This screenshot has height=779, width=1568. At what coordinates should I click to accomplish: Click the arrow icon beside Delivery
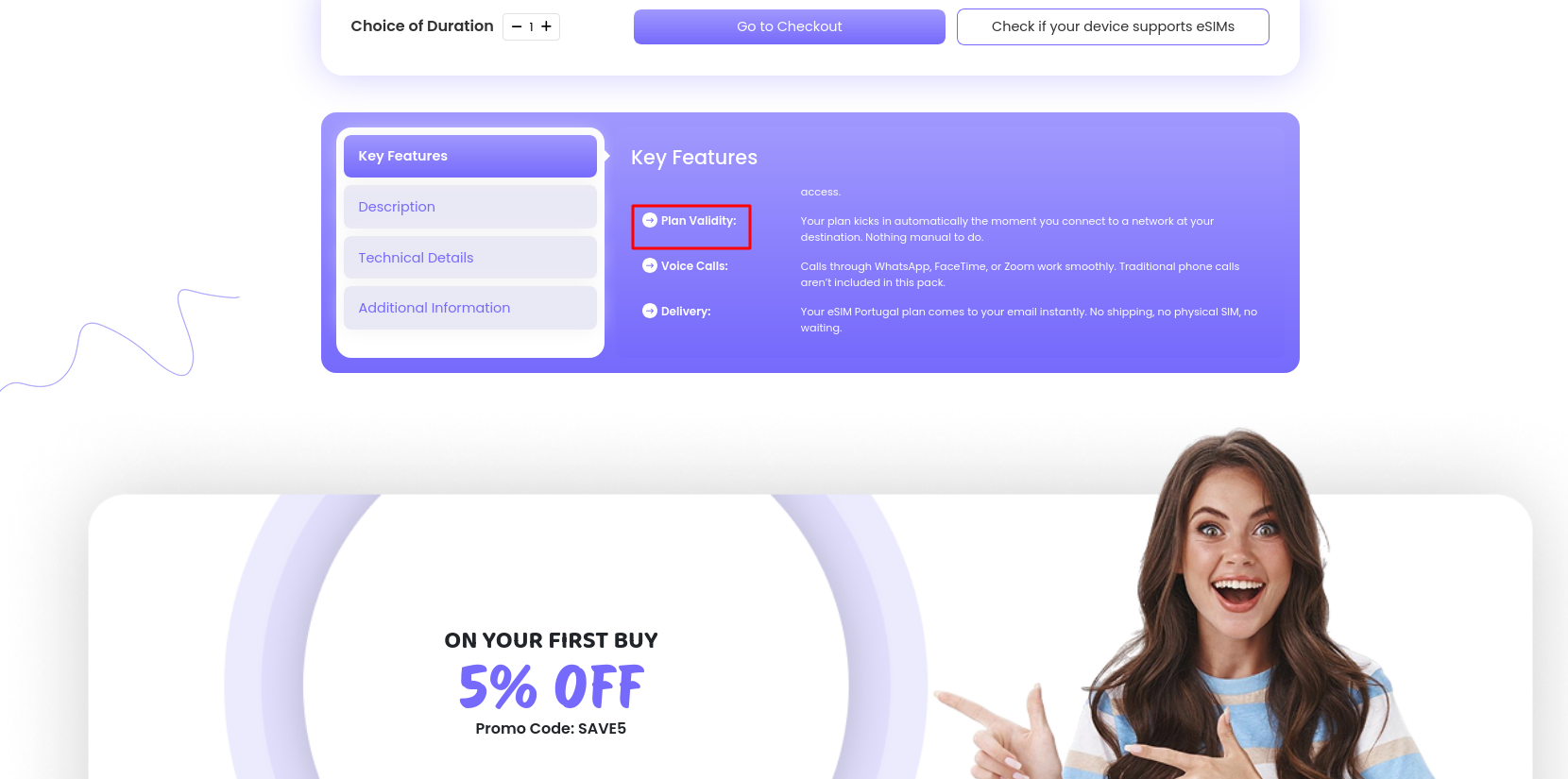pos(650,311)
